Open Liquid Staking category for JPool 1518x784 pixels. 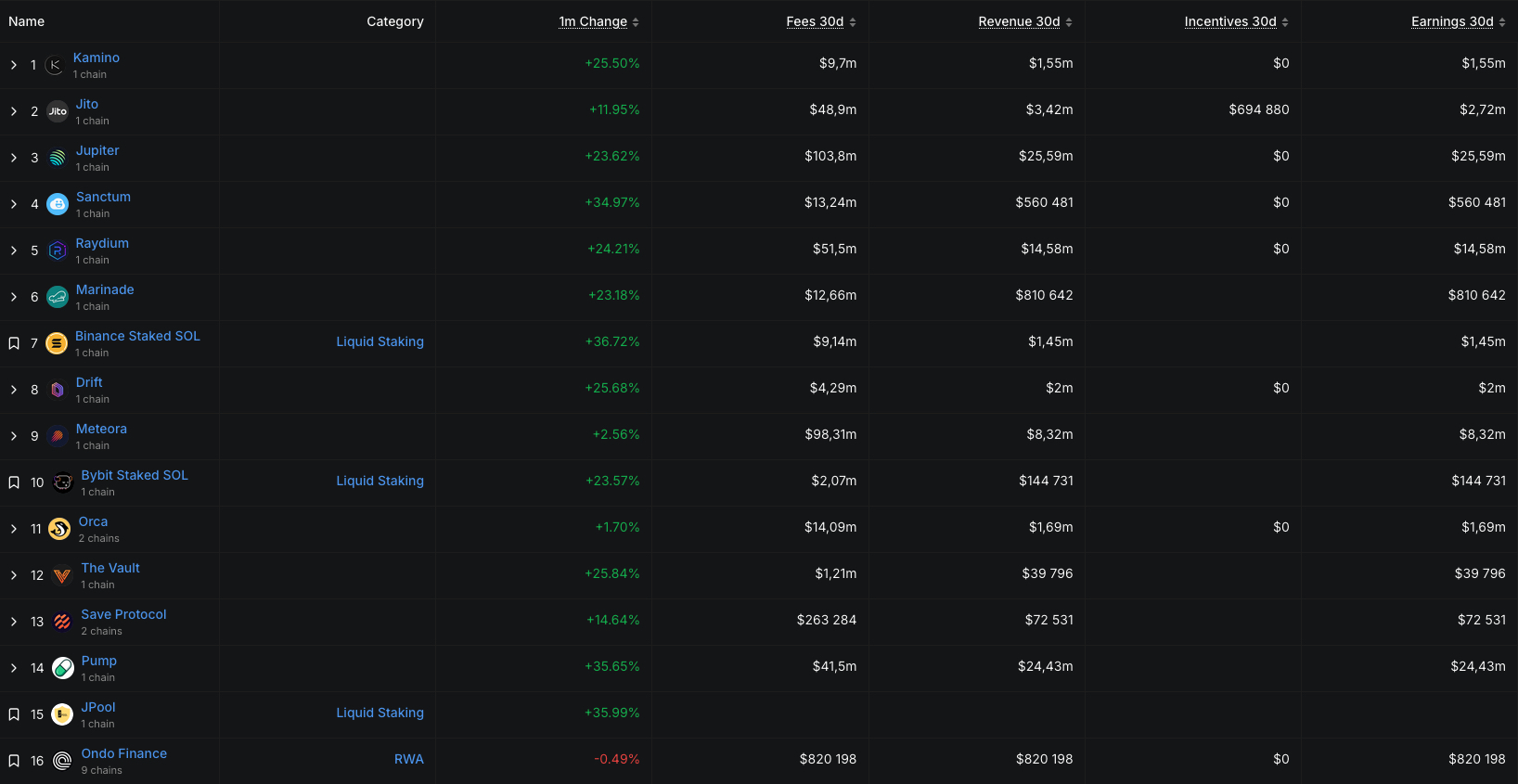pos(379,713)
